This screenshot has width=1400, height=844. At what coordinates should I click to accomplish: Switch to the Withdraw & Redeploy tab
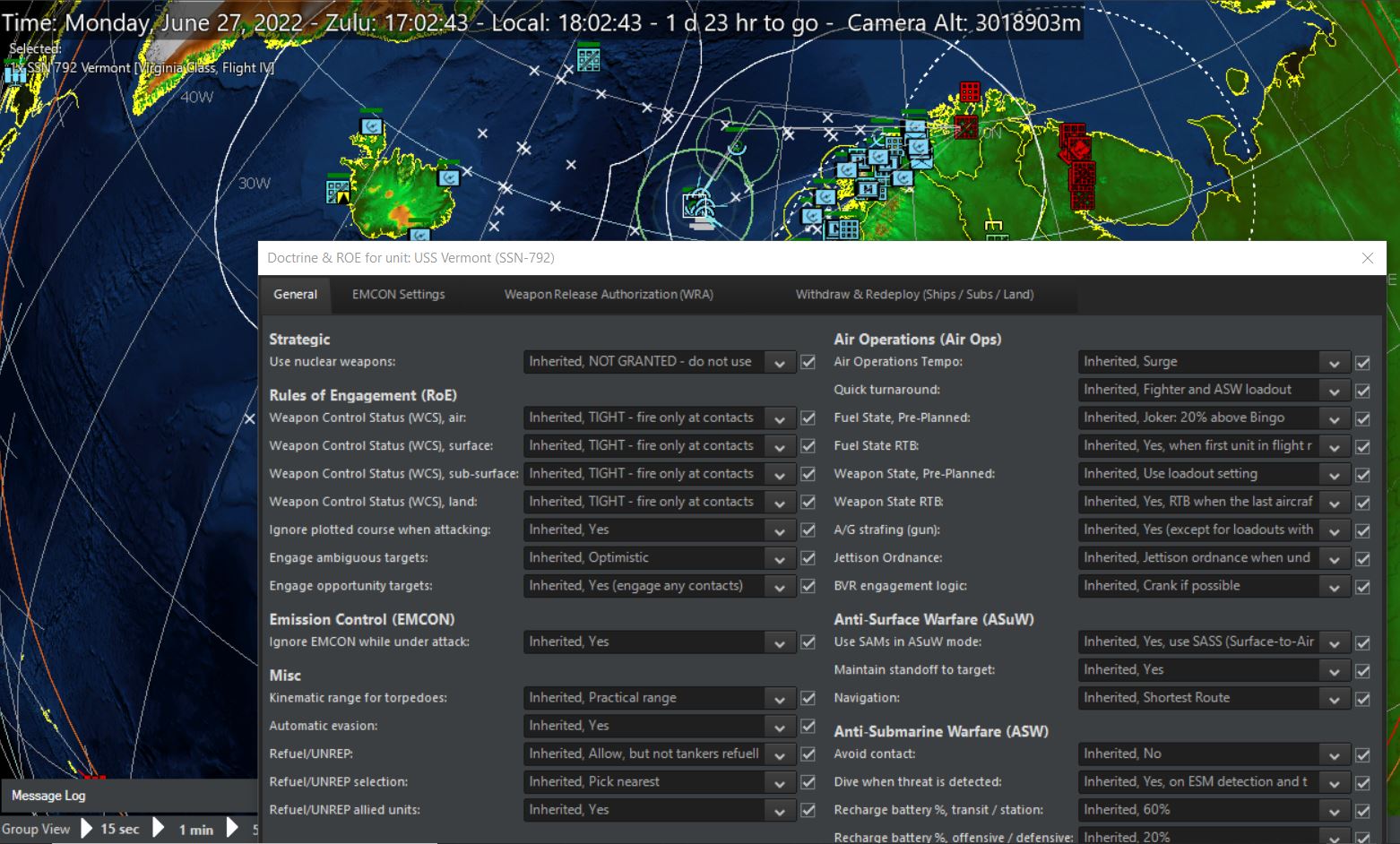click(x=914, y=294)
